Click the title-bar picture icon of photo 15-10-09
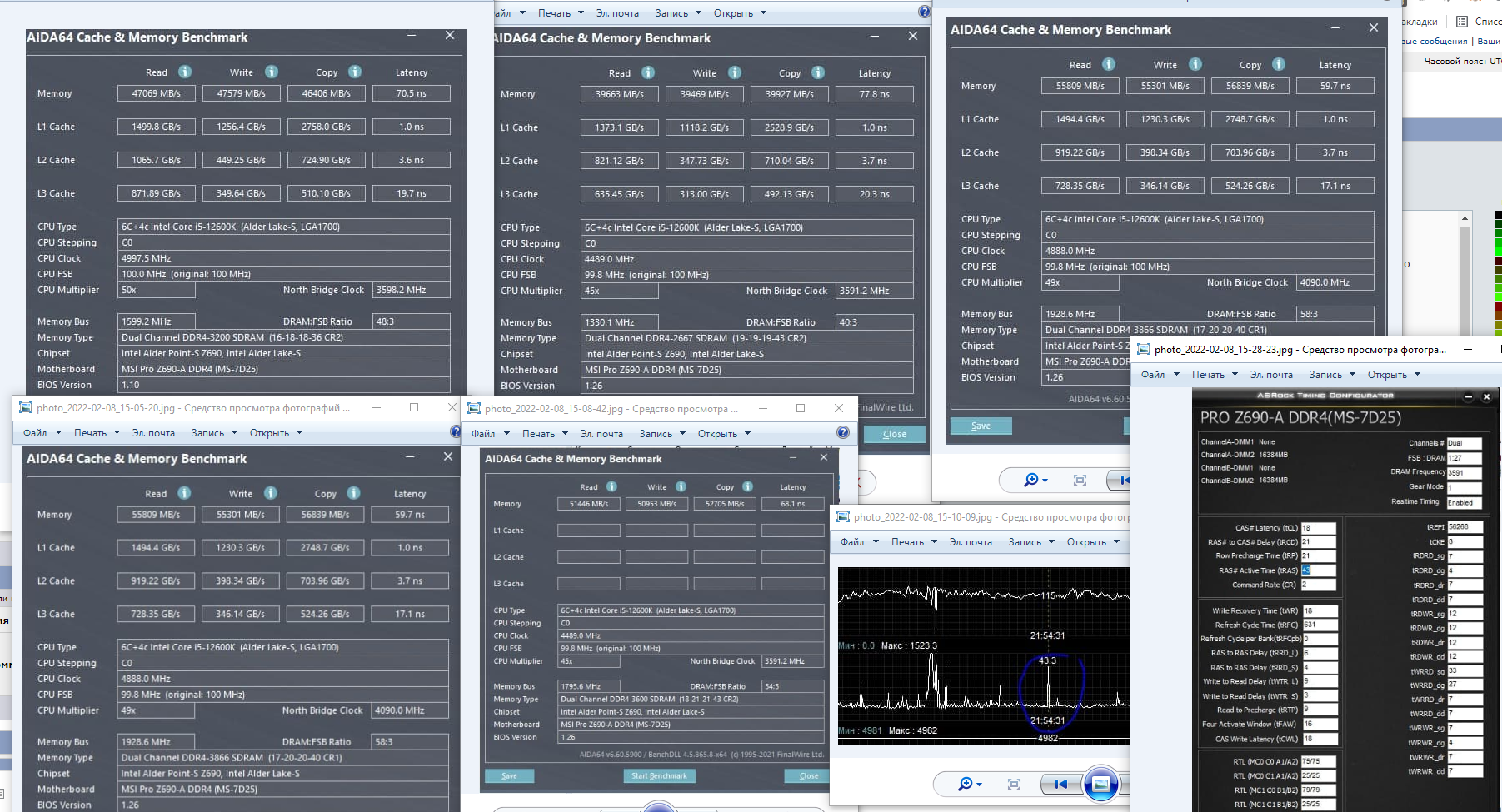Image resolution: width=1502 pixels, height=812 pixels. click(843, 516)
